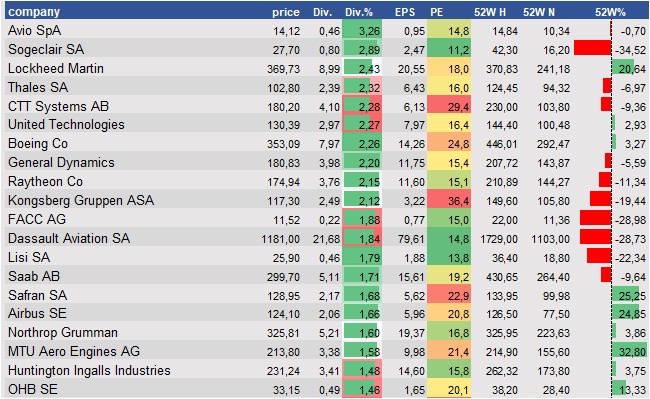650x399 pixels.
Task: Click Dassault Aviation SA price 1181,00
Action: tap(280, 239)
